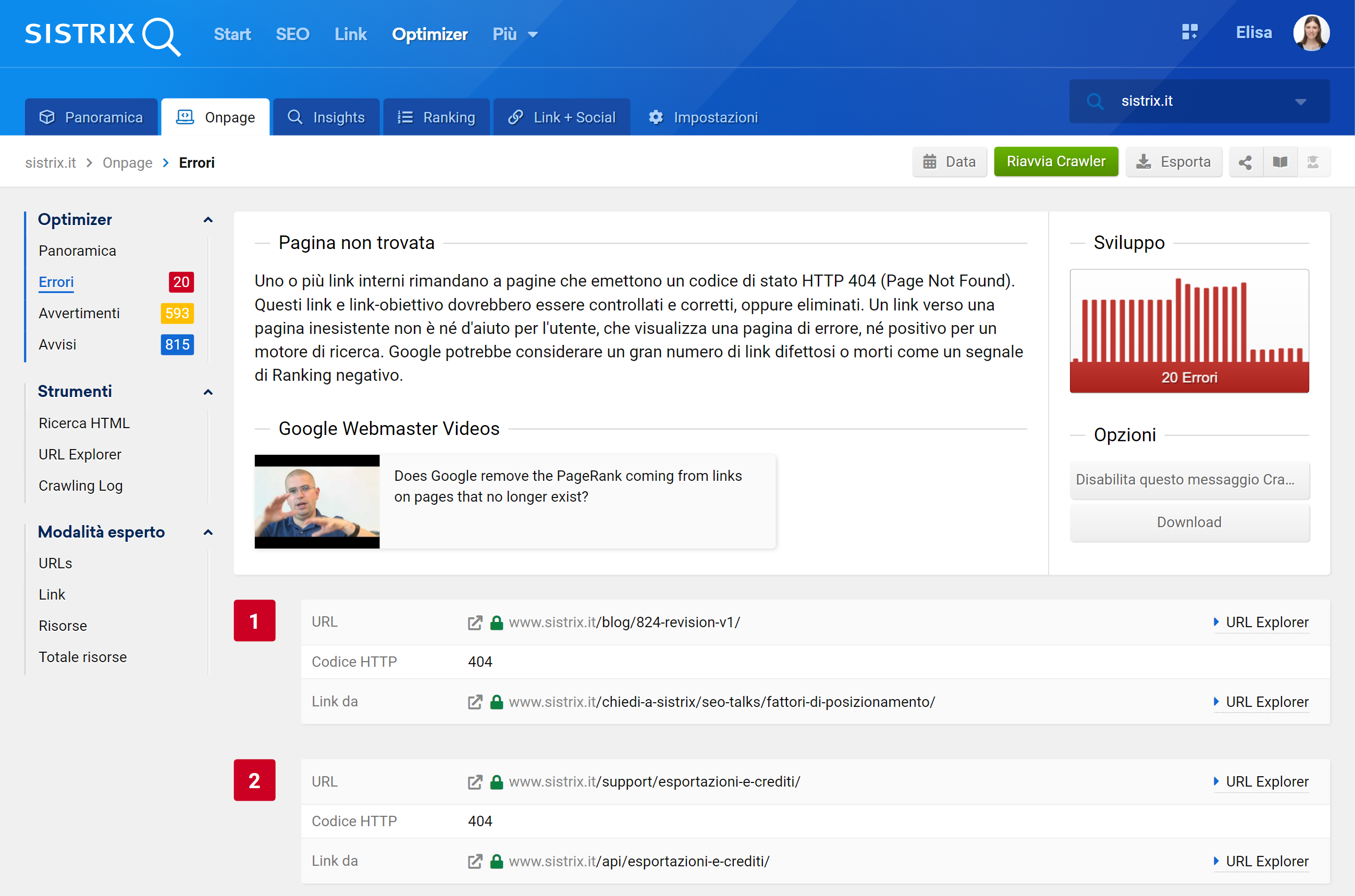The height and width of the screenshot is (896, 1355).
Task: Select Avvisi in the sidebar
Action: point(57,344)
